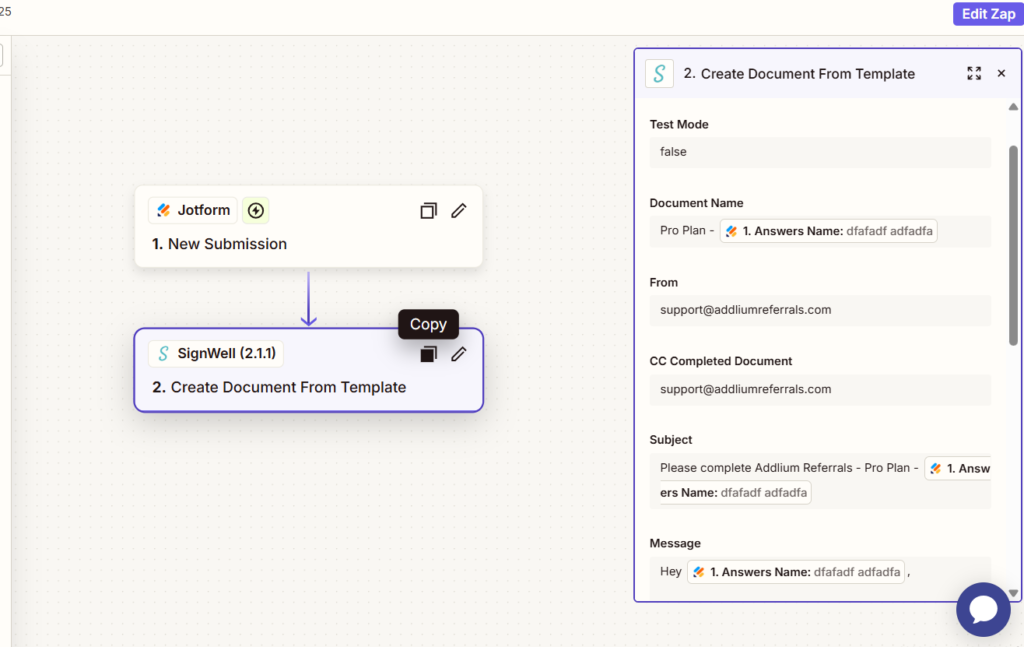Copy the SignWell step
Image resolution: width=1024 pixels, height=647 pixels.
pyautogui.click(x=428, y=355)
